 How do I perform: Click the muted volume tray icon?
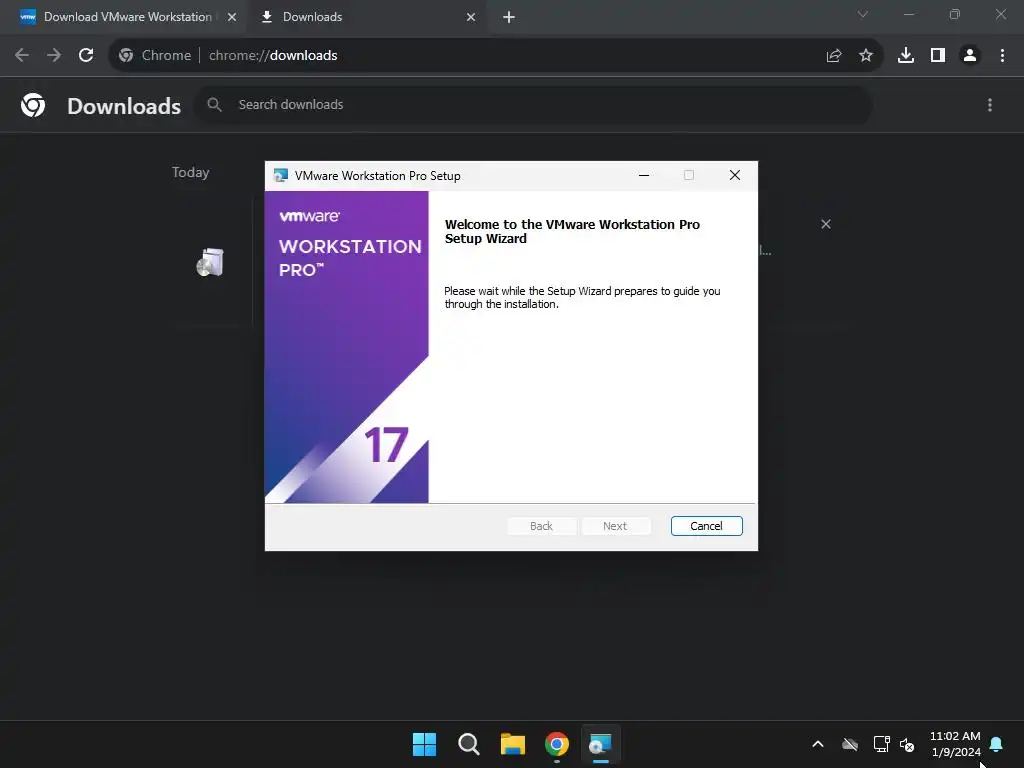pyautogui.click(x=907, y=744)
